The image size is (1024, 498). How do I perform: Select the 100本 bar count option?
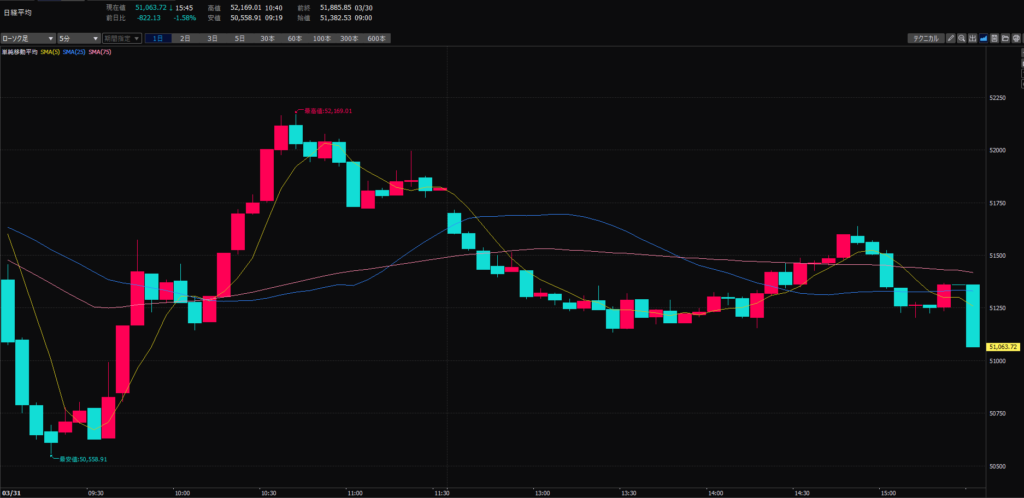tap(321, 38)
